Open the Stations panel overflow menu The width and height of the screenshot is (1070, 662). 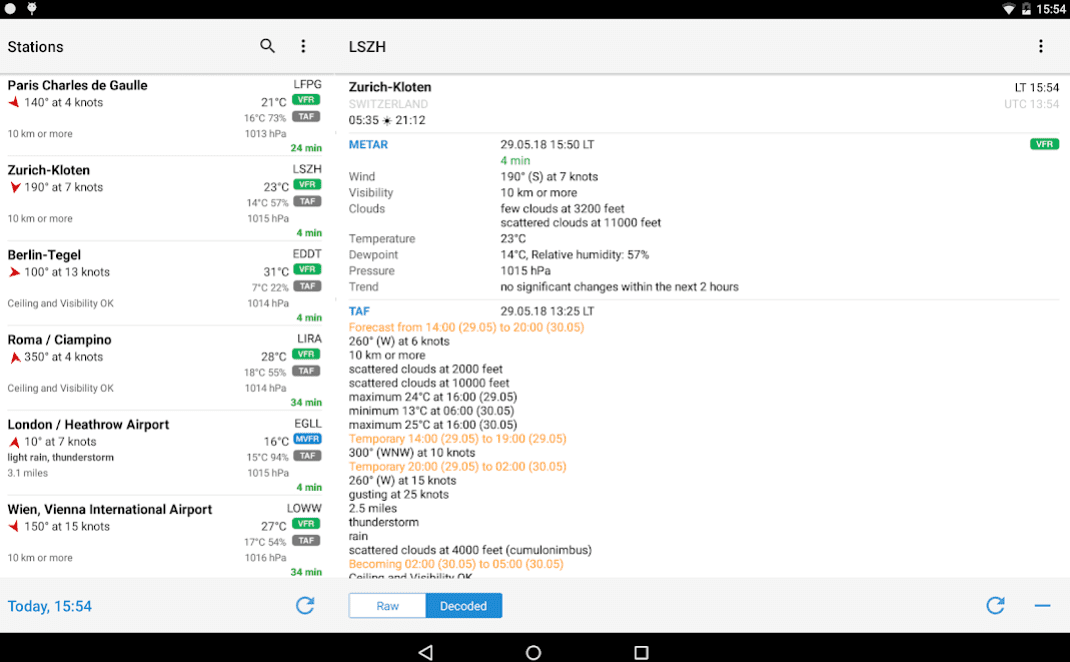point(303,46)
